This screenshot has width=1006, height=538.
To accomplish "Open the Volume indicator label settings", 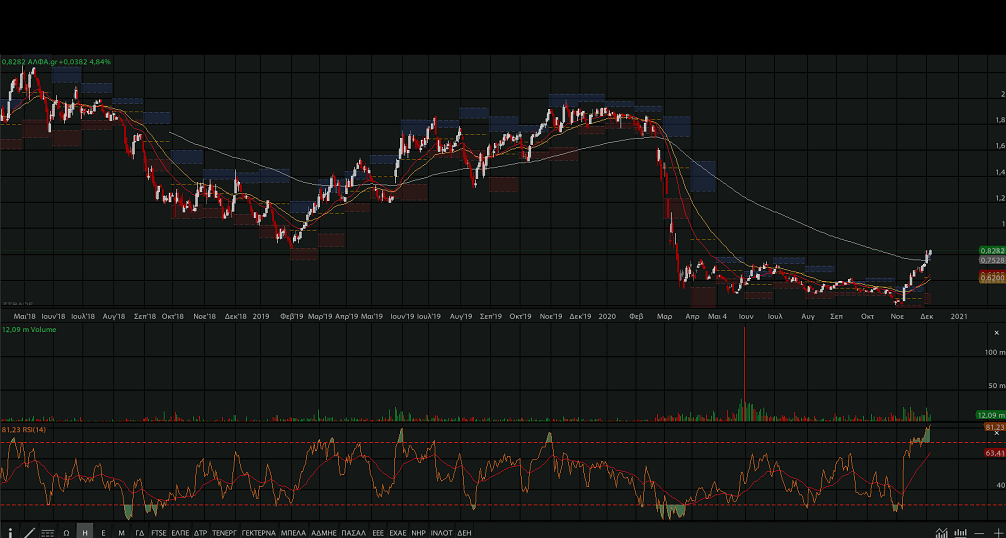I will pyautogui.click(x=28, y=327).
